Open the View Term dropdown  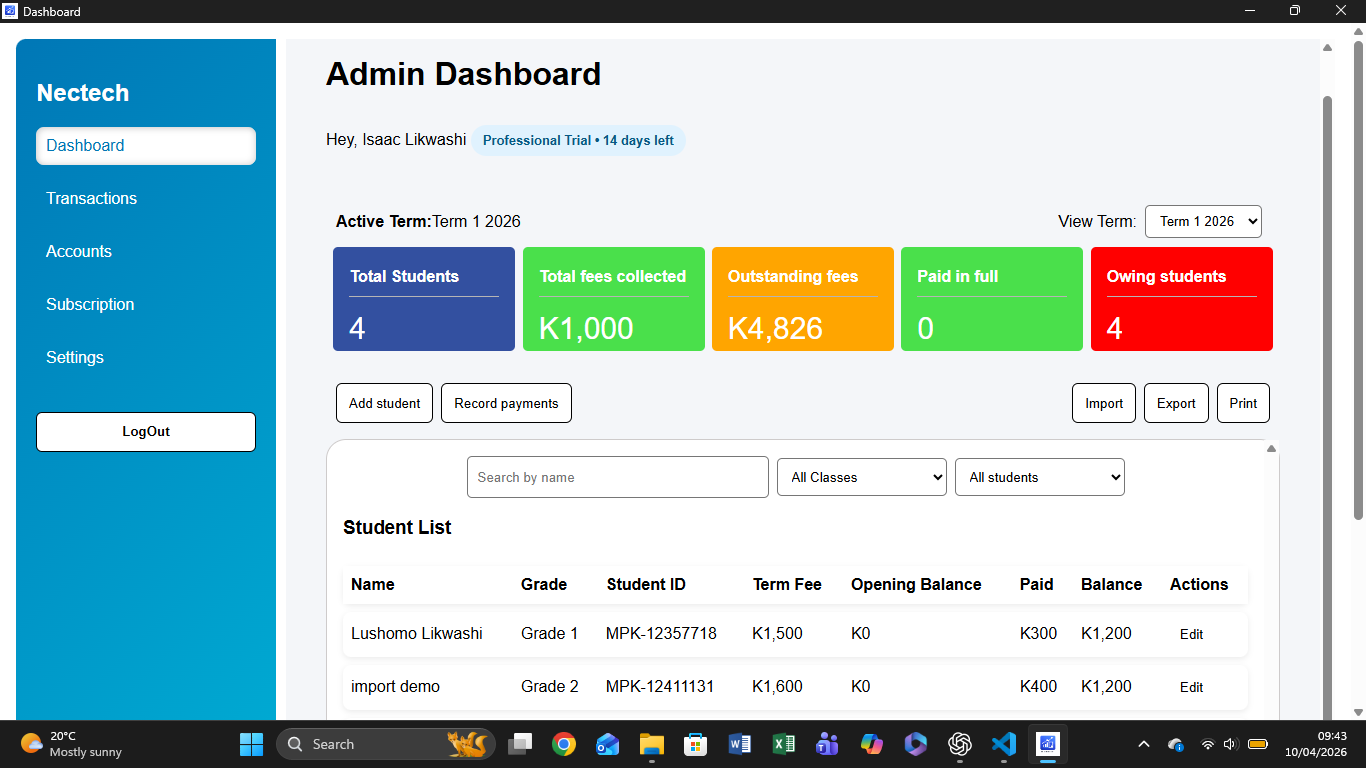1203,221
